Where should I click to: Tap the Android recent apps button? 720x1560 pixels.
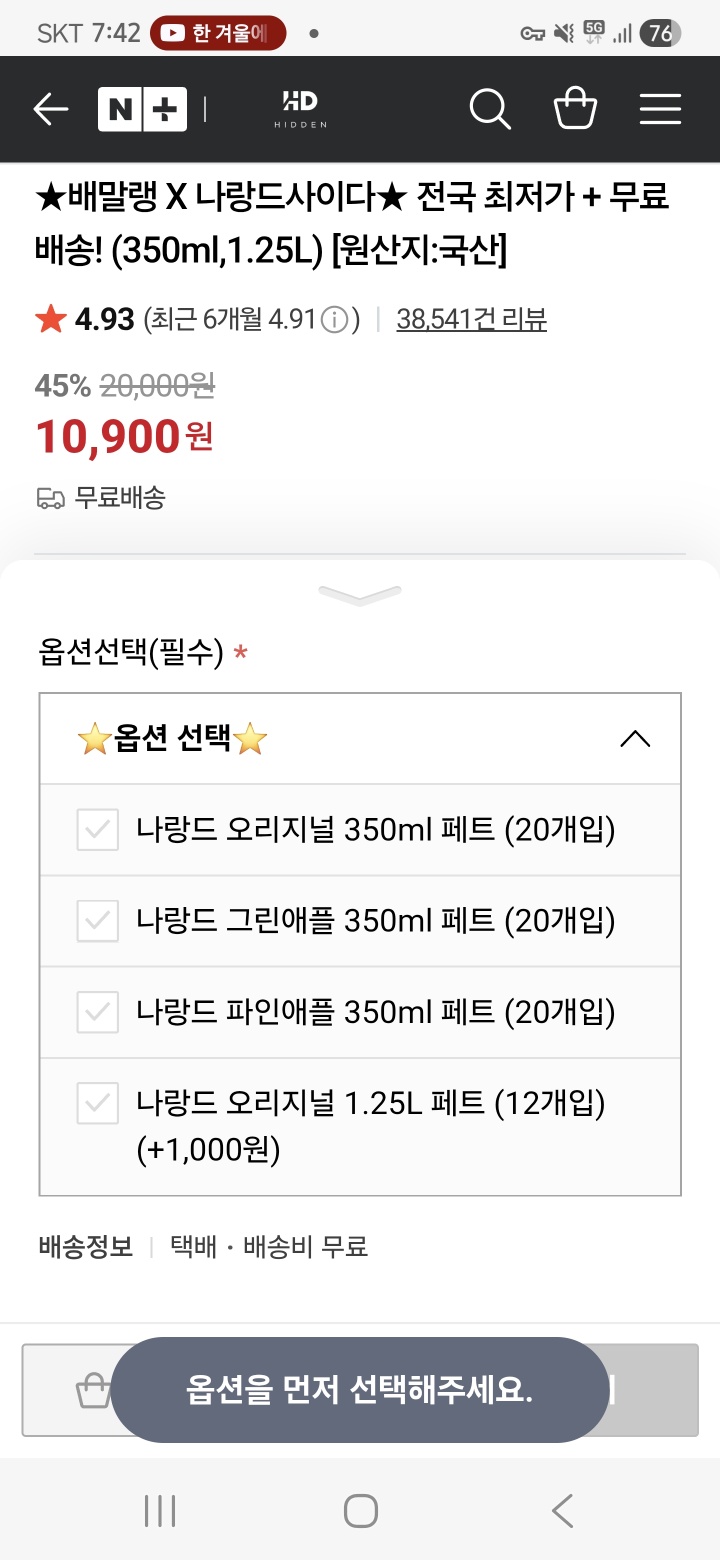coord(160,1511)
